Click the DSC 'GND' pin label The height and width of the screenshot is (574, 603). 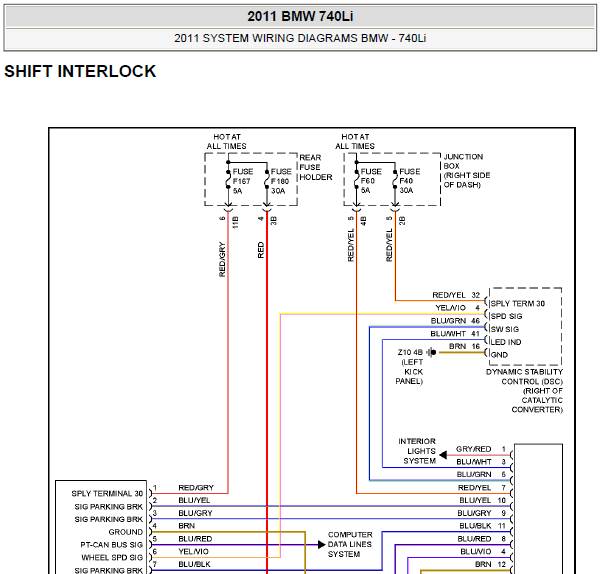pyautogui.click(x=499, y=355)
